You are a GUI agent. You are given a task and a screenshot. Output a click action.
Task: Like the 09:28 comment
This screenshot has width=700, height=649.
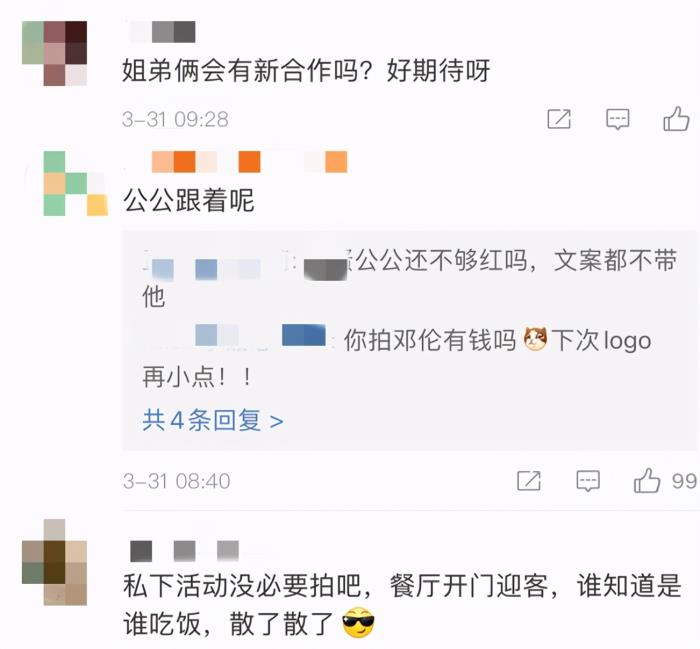[x=676, y=119]
